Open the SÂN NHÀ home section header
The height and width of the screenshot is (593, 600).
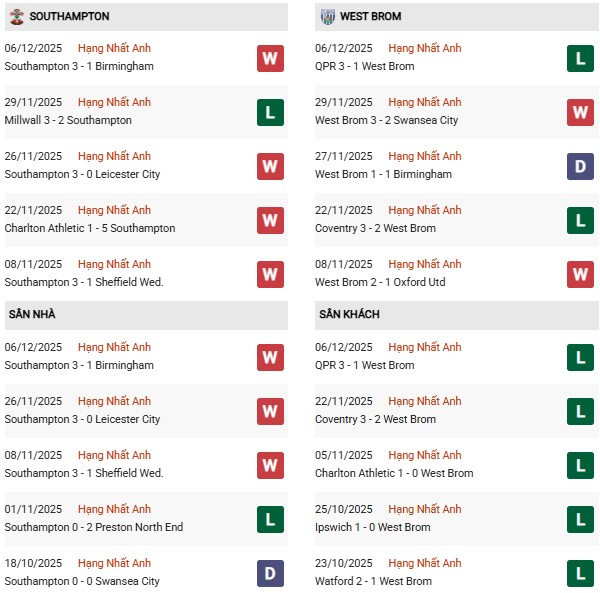coord(32,315)
